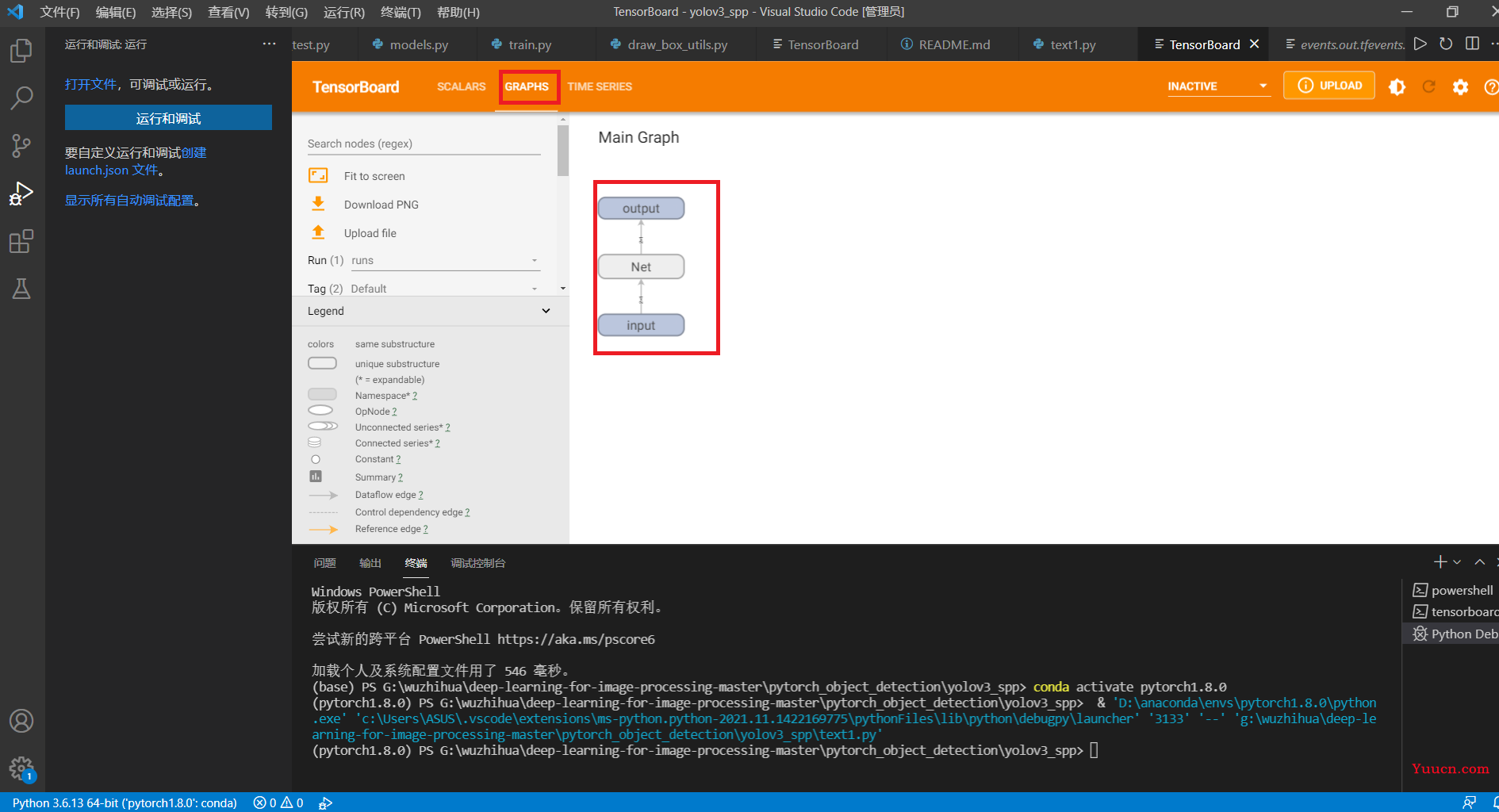Open the INACTIVE plugins dropdown
This screenshot has height=812, width=1499.
point(1217,86)
